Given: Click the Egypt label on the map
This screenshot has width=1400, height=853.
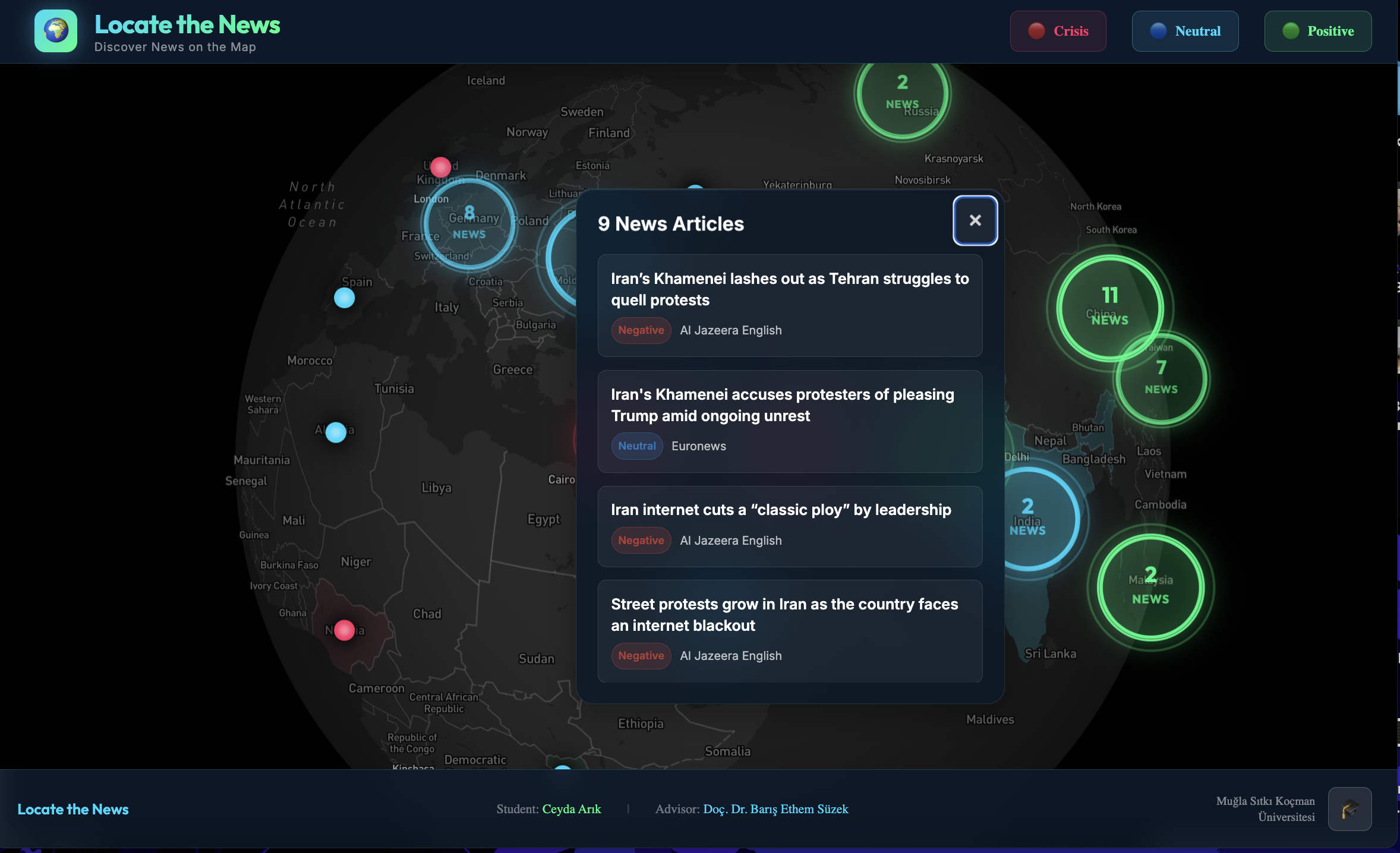Looking at the screenshot, I should pyautogui.click(x=544, y=520).
